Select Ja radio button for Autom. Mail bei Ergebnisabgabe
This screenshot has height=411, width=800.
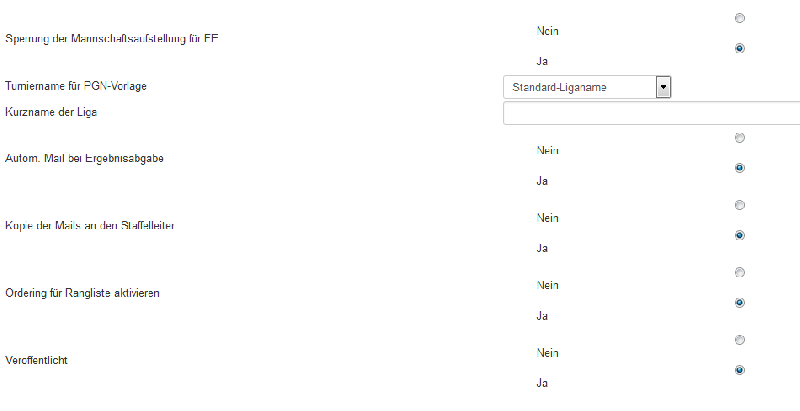click(x=739, y=168)
